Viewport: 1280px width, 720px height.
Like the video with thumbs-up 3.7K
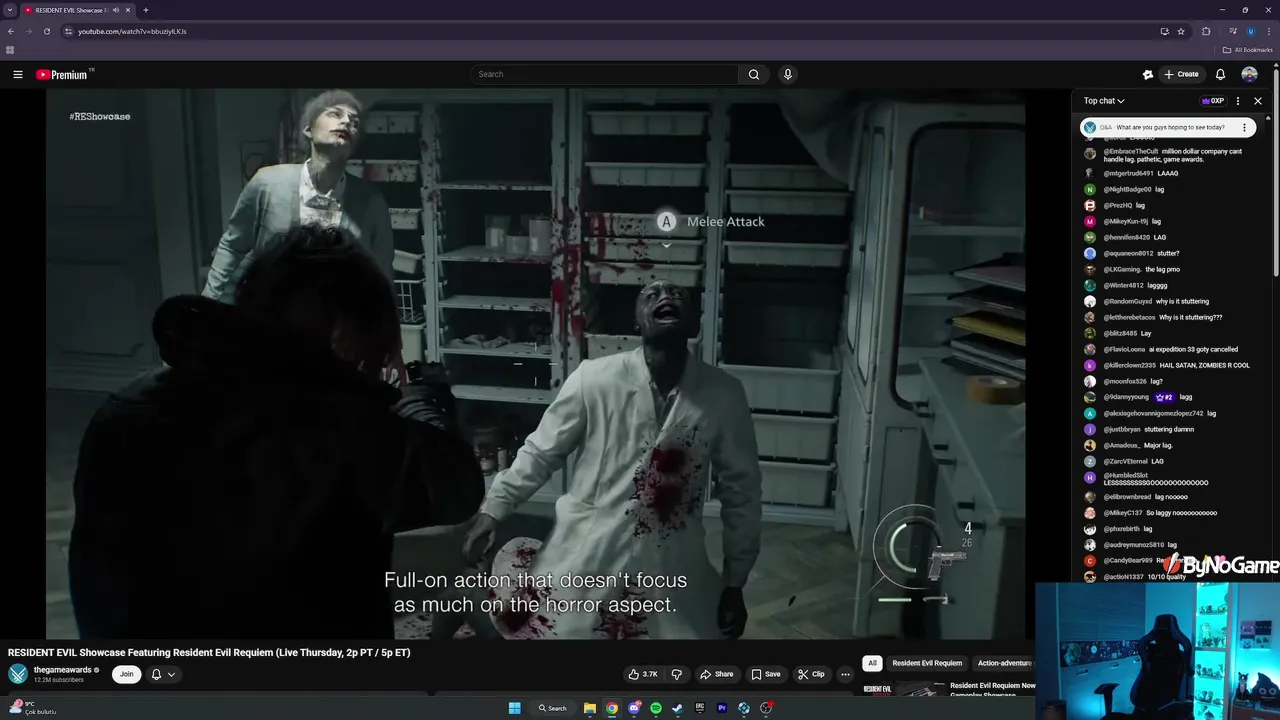pos(643,674)
